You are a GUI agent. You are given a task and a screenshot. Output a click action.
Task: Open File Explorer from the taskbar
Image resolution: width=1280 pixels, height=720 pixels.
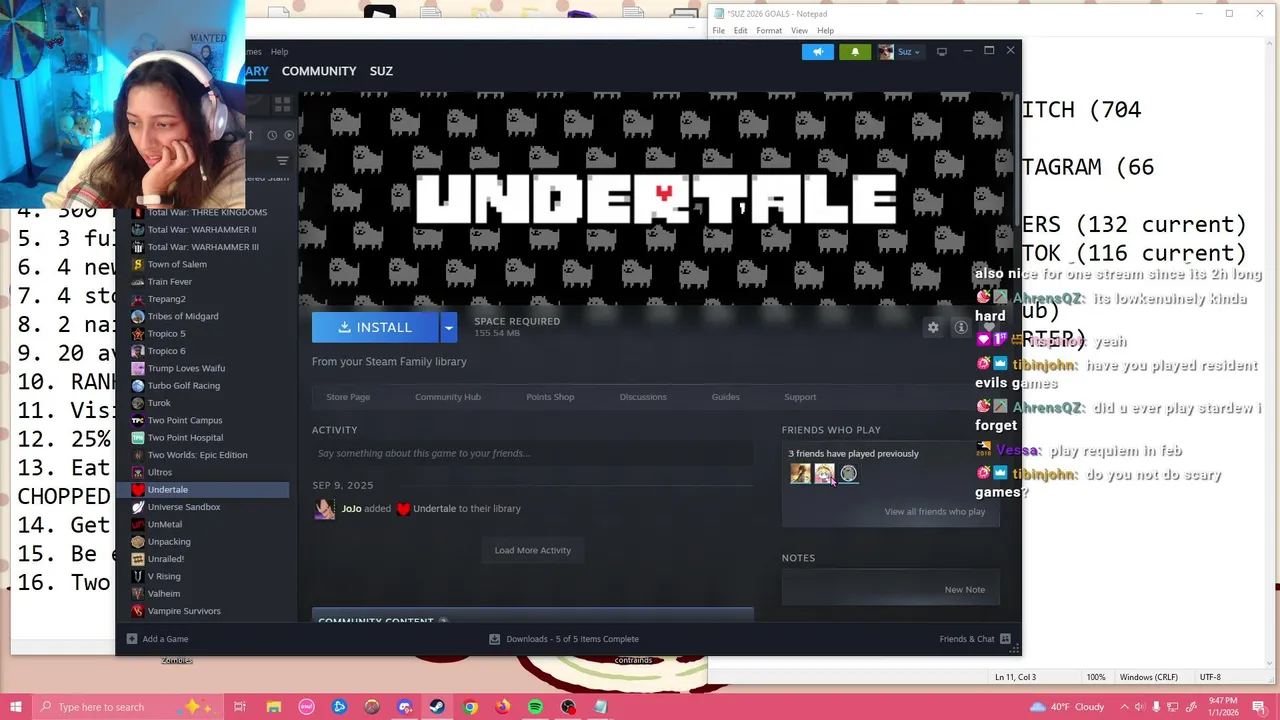pyautogui.click(x=273, y=707)
